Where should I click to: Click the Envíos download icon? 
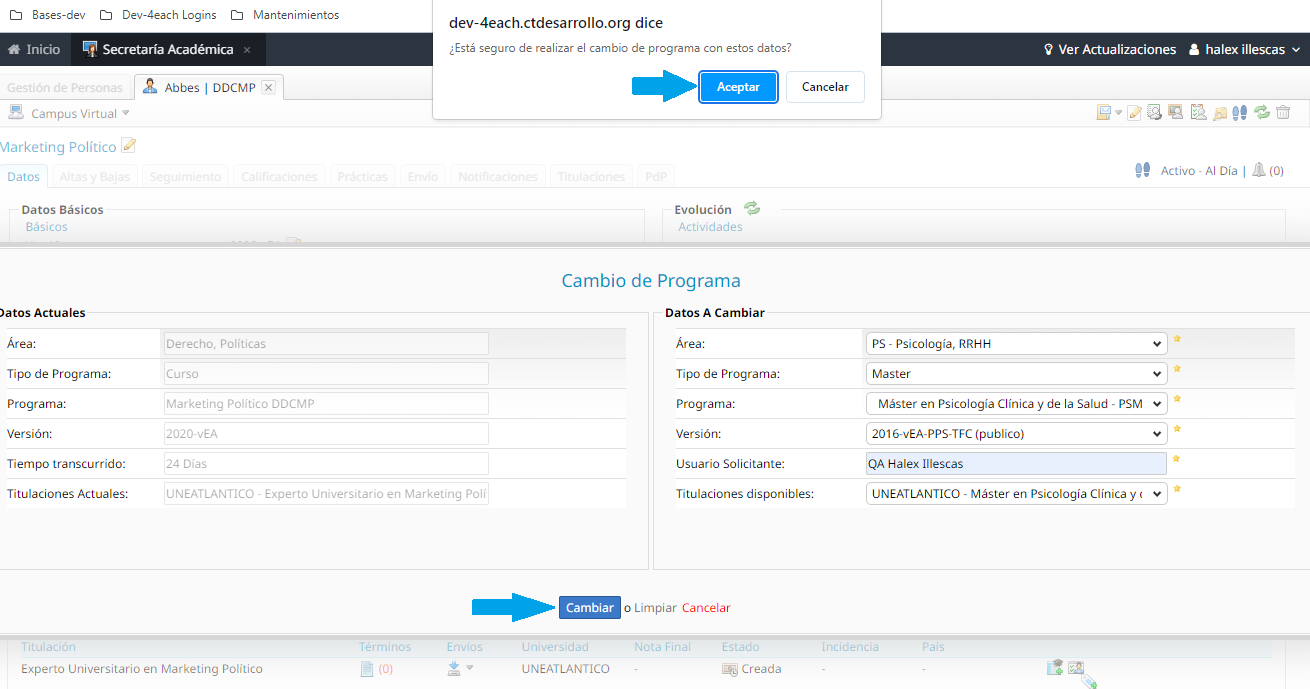(x=454, y=668)
